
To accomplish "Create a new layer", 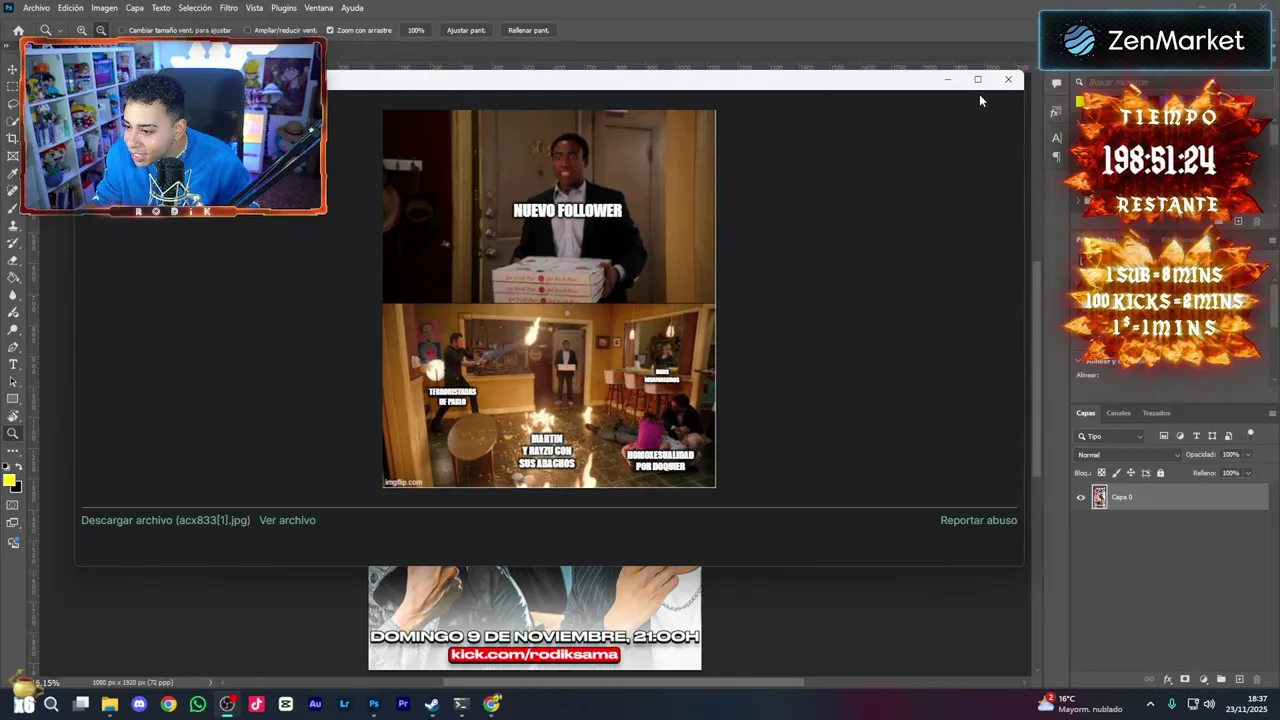I will coord(1239,679).
